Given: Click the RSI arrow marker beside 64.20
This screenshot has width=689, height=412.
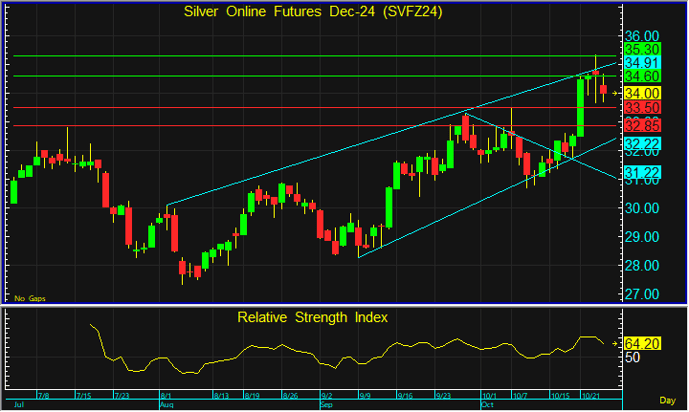Looking at the screenshot, I should (x=617, y=343).
